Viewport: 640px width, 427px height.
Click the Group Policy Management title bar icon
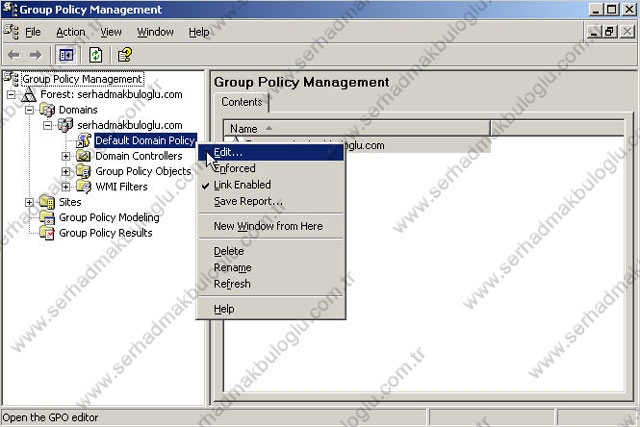10,9
